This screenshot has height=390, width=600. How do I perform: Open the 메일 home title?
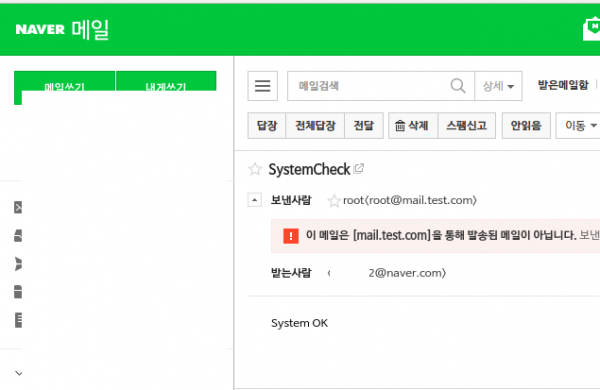(90, 29)
